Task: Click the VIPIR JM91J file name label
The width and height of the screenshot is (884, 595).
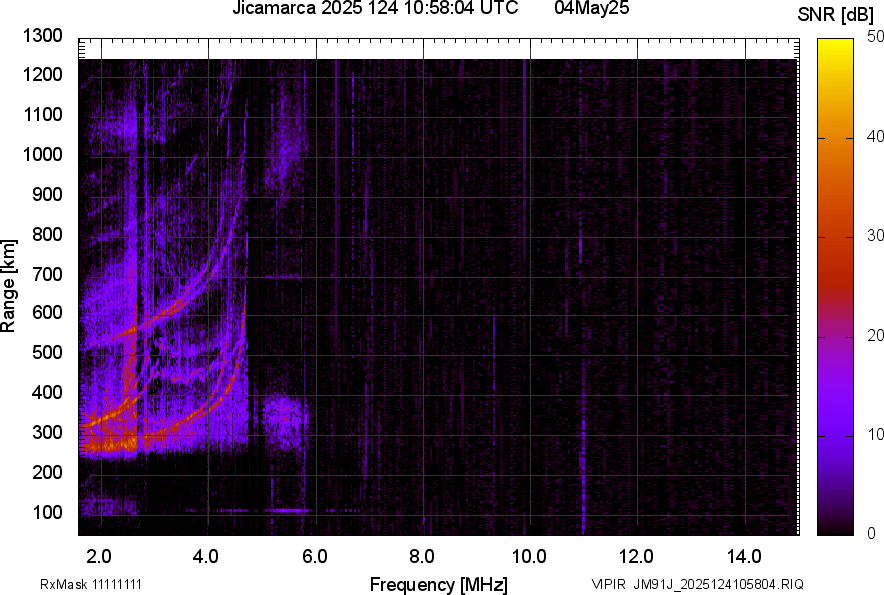Action: 697,584
